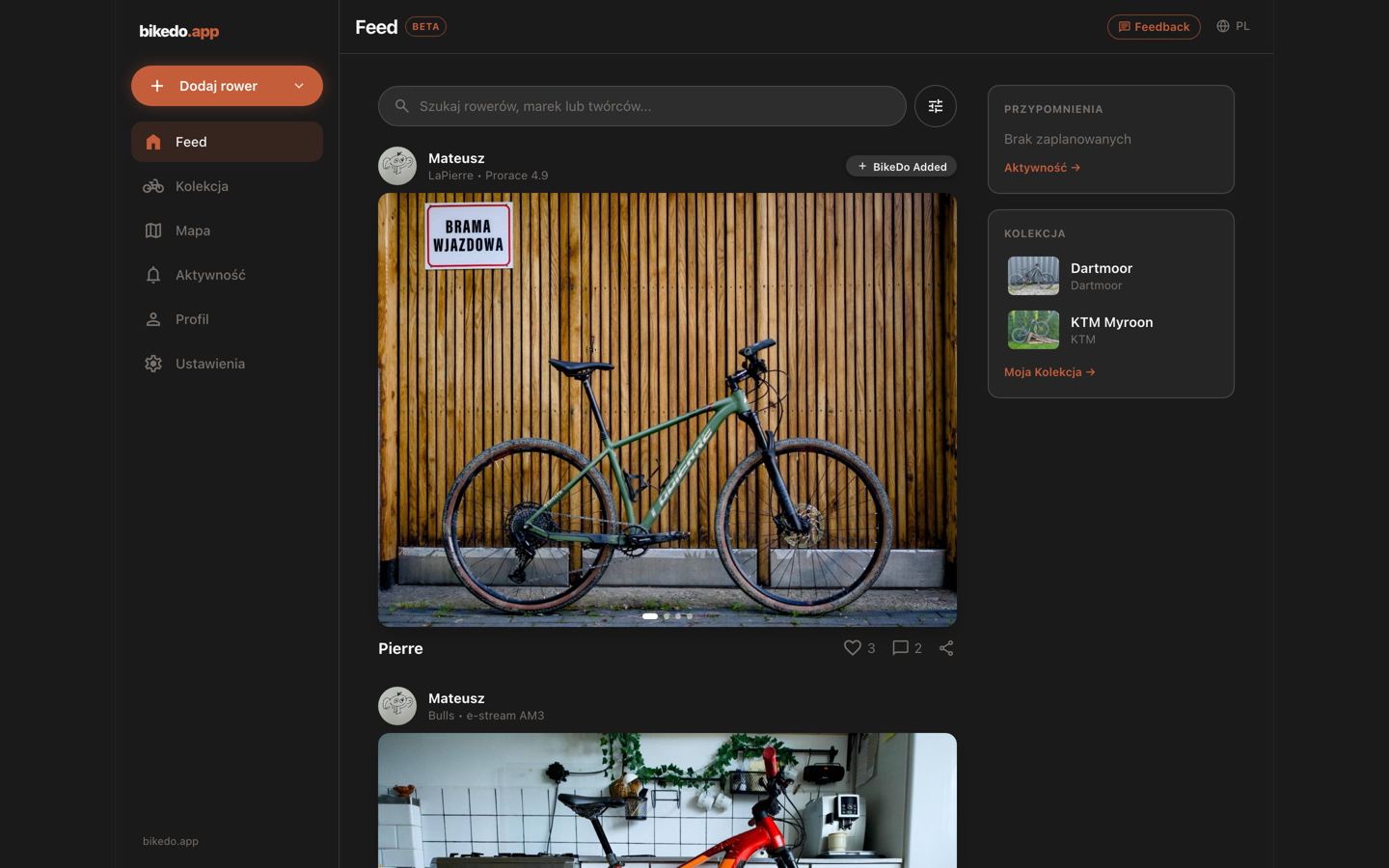Open comments on the Pierre post

pyautogui.click(x=900, y=648)
